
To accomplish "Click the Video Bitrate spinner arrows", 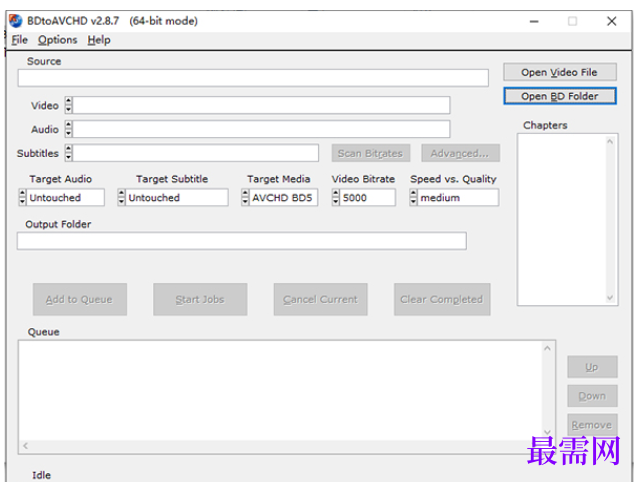I will (335, 197).
